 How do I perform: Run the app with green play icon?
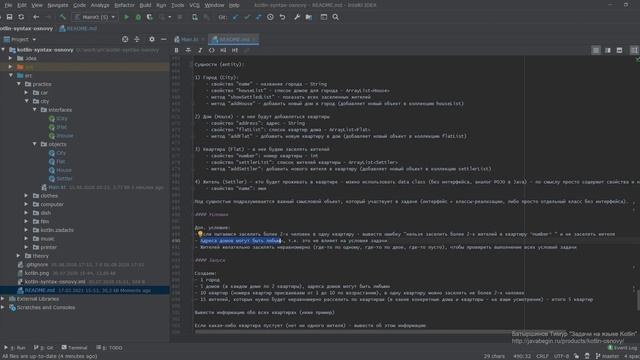[127, 17]
